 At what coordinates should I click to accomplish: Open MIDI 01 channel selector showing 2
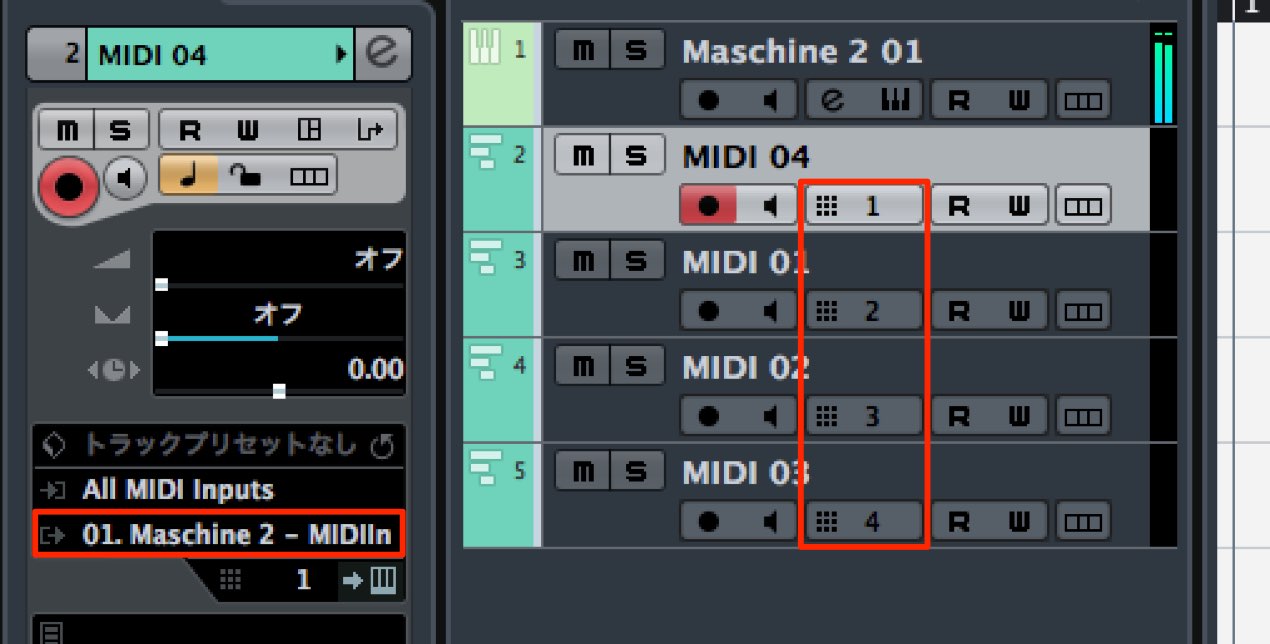coord(864,311)
